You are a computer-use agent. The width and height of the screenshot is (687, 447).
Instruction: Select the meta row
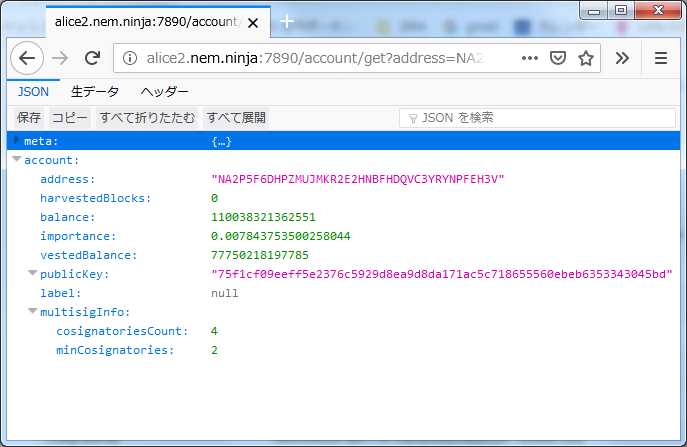[344, 141]
